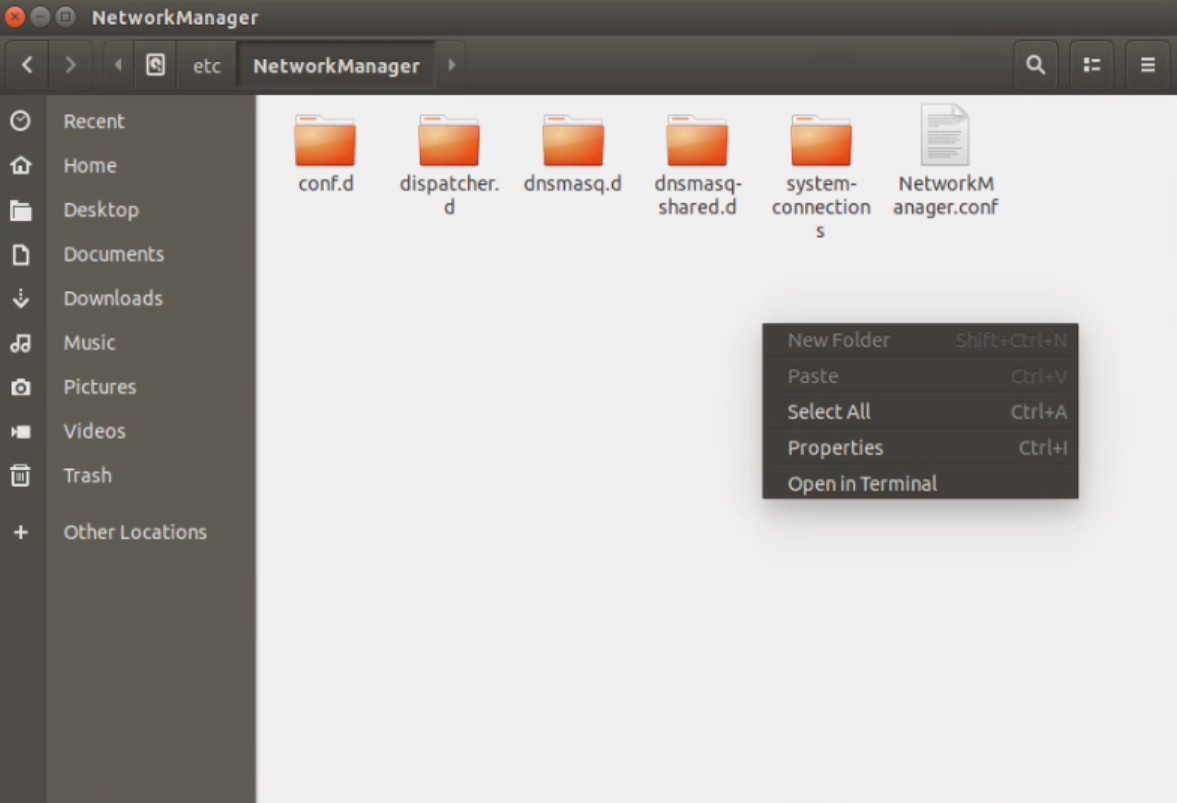Click the plus icon beside Other Locations
1177x803 pixels.
pyautogui.click(x=21, y=532)
